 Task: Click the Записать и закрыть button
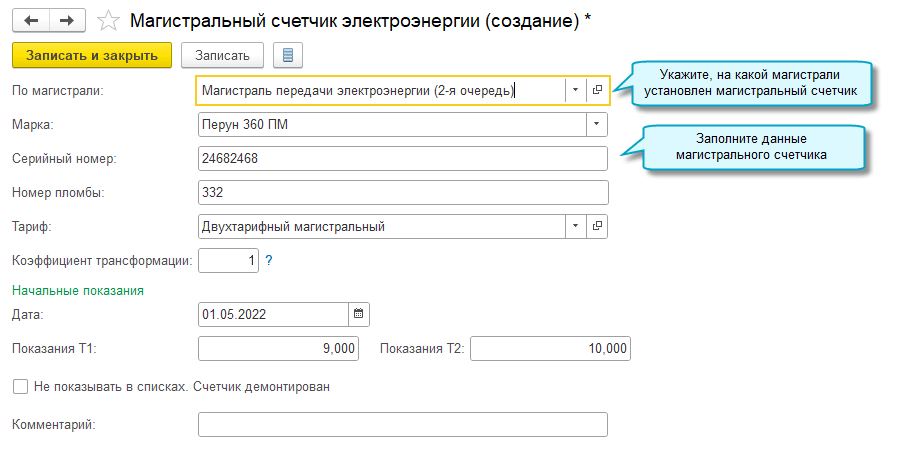pos(92,55)
